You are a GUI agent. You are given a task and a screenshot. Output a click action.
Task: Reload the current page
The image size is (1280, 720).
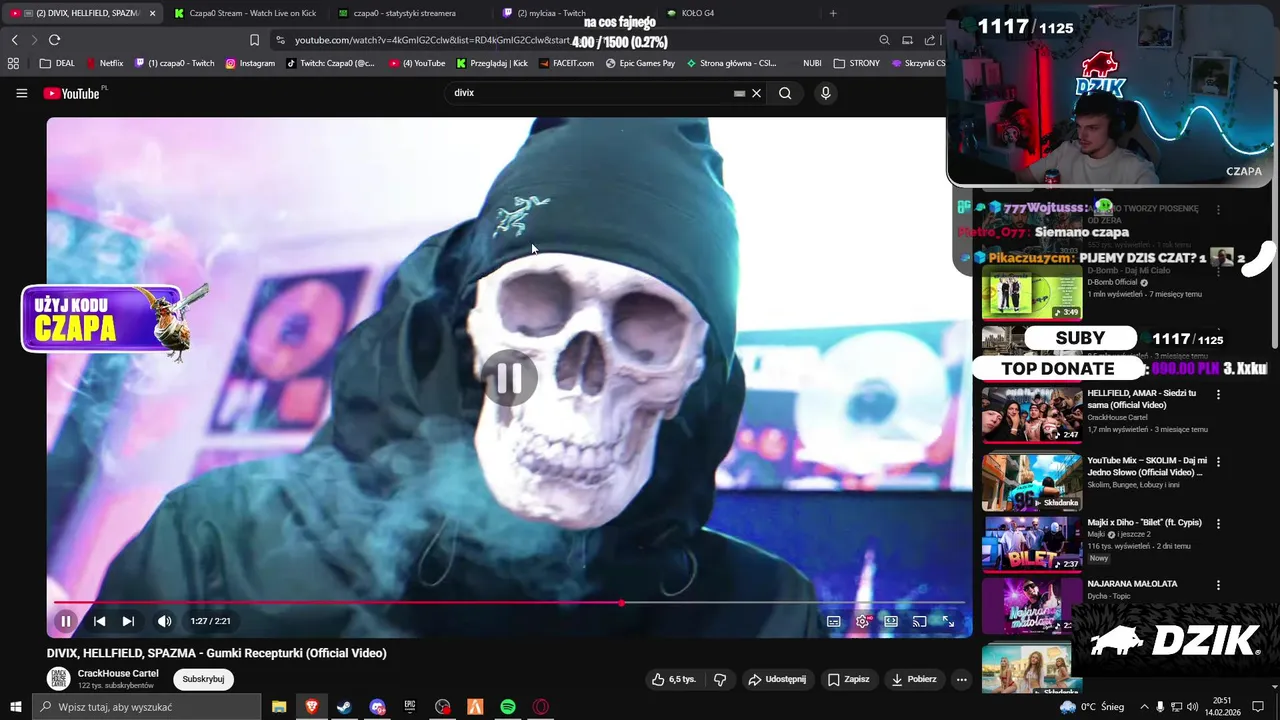pyautogui.click(x=54, y=40)
